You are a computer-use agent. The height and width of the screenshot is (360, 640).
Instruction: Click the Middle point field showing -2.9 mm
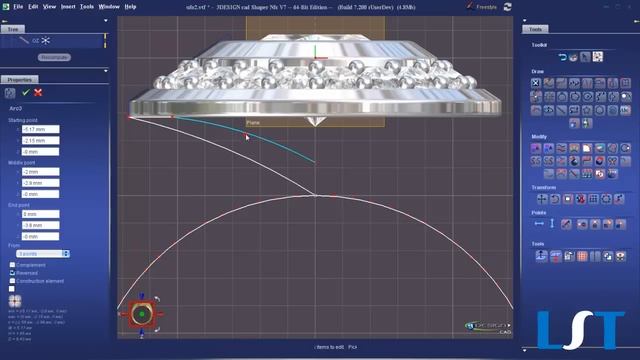pos(40,183)
